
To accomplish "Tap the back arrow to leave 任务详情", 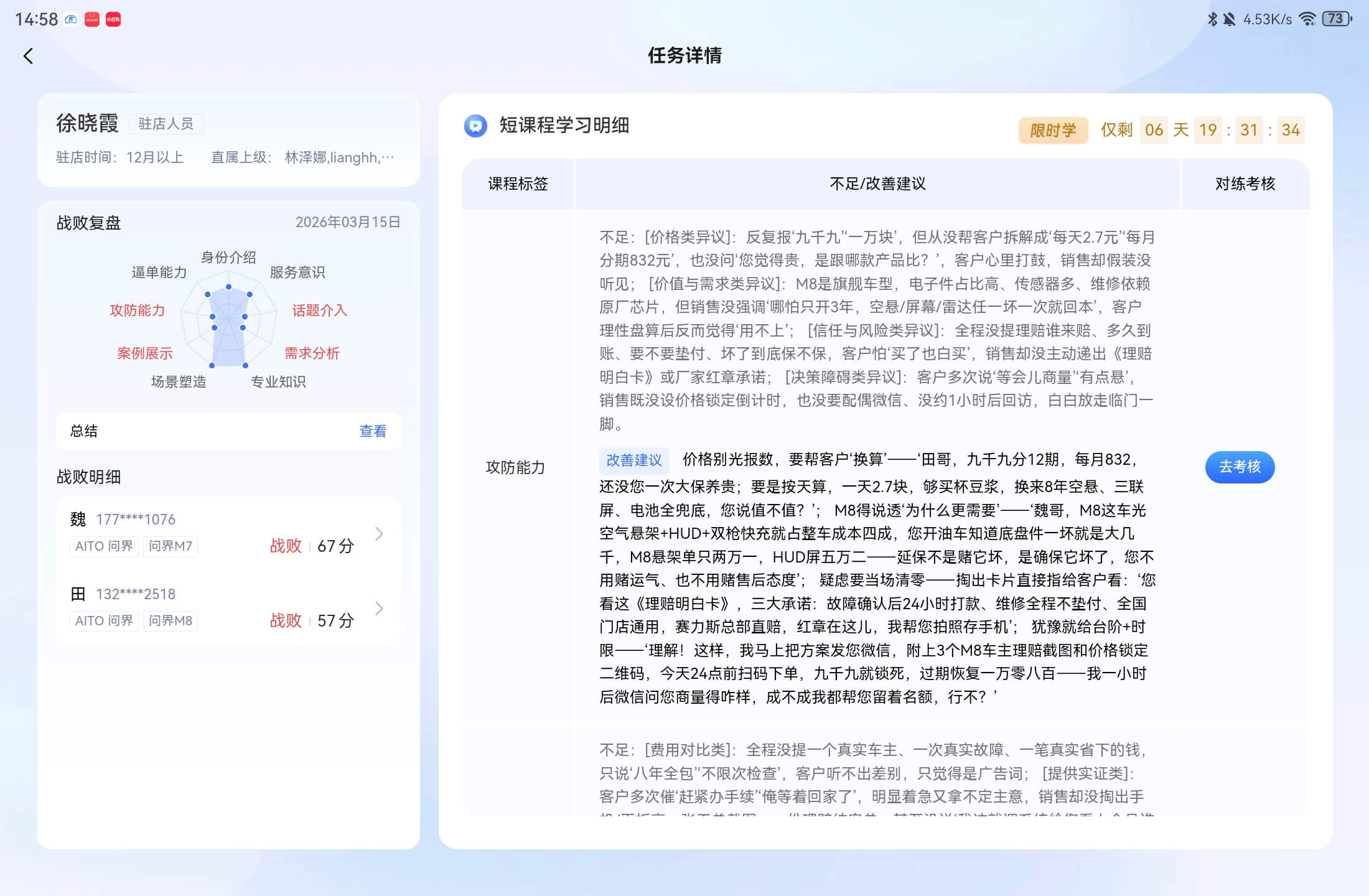I will point(27,56).
